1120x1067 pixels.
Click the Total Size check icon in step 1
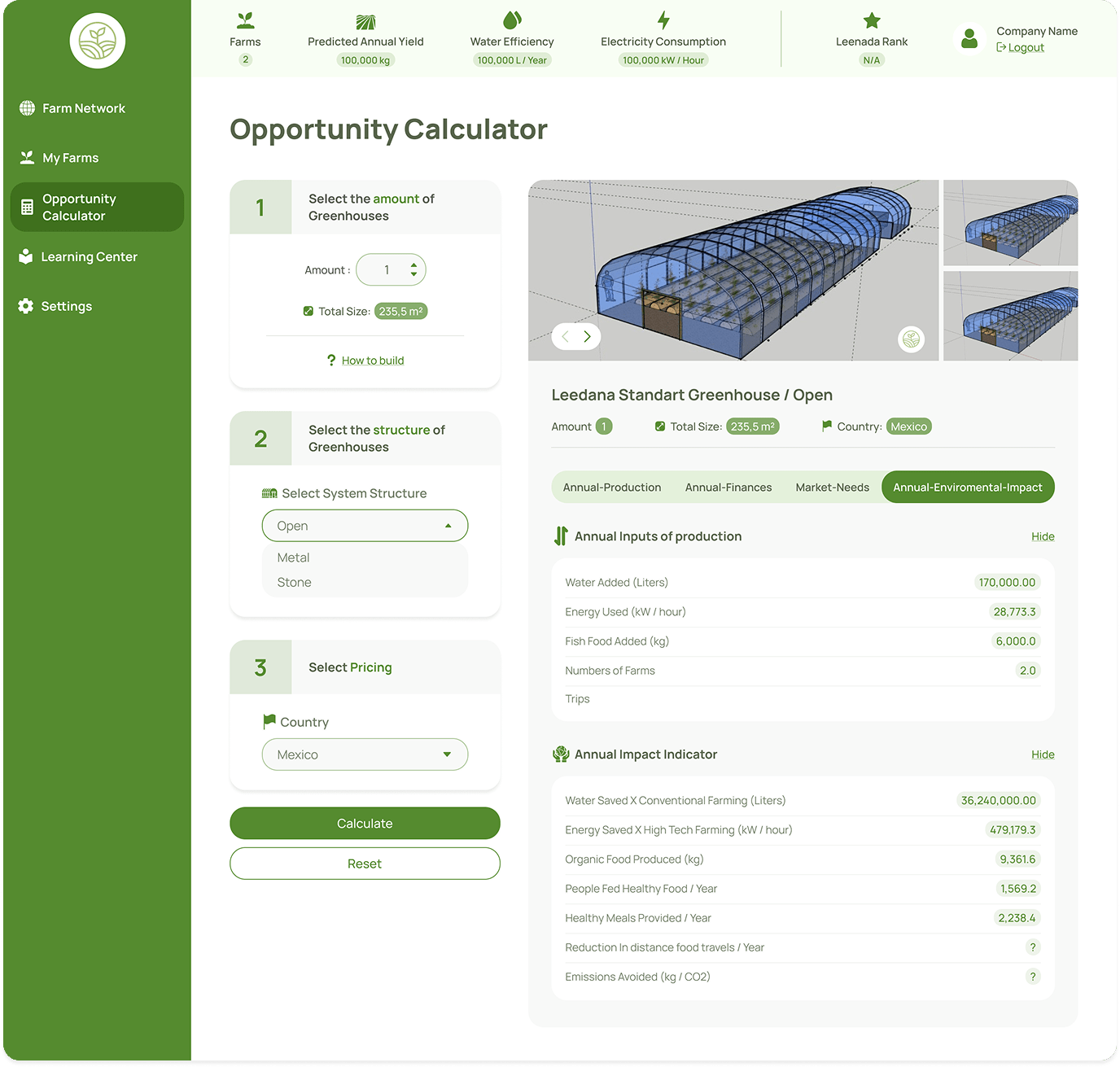308,311
